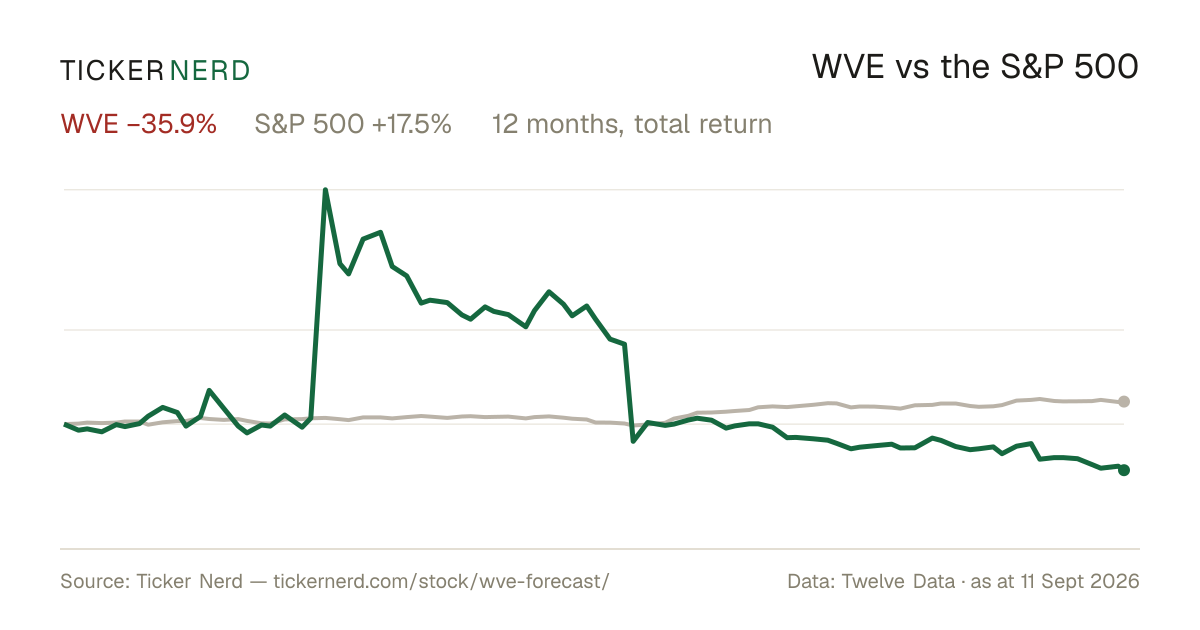1200x630 pixels.
Task: Select the S&P 500 +17.5% legend label
Action: coord(353,124)
